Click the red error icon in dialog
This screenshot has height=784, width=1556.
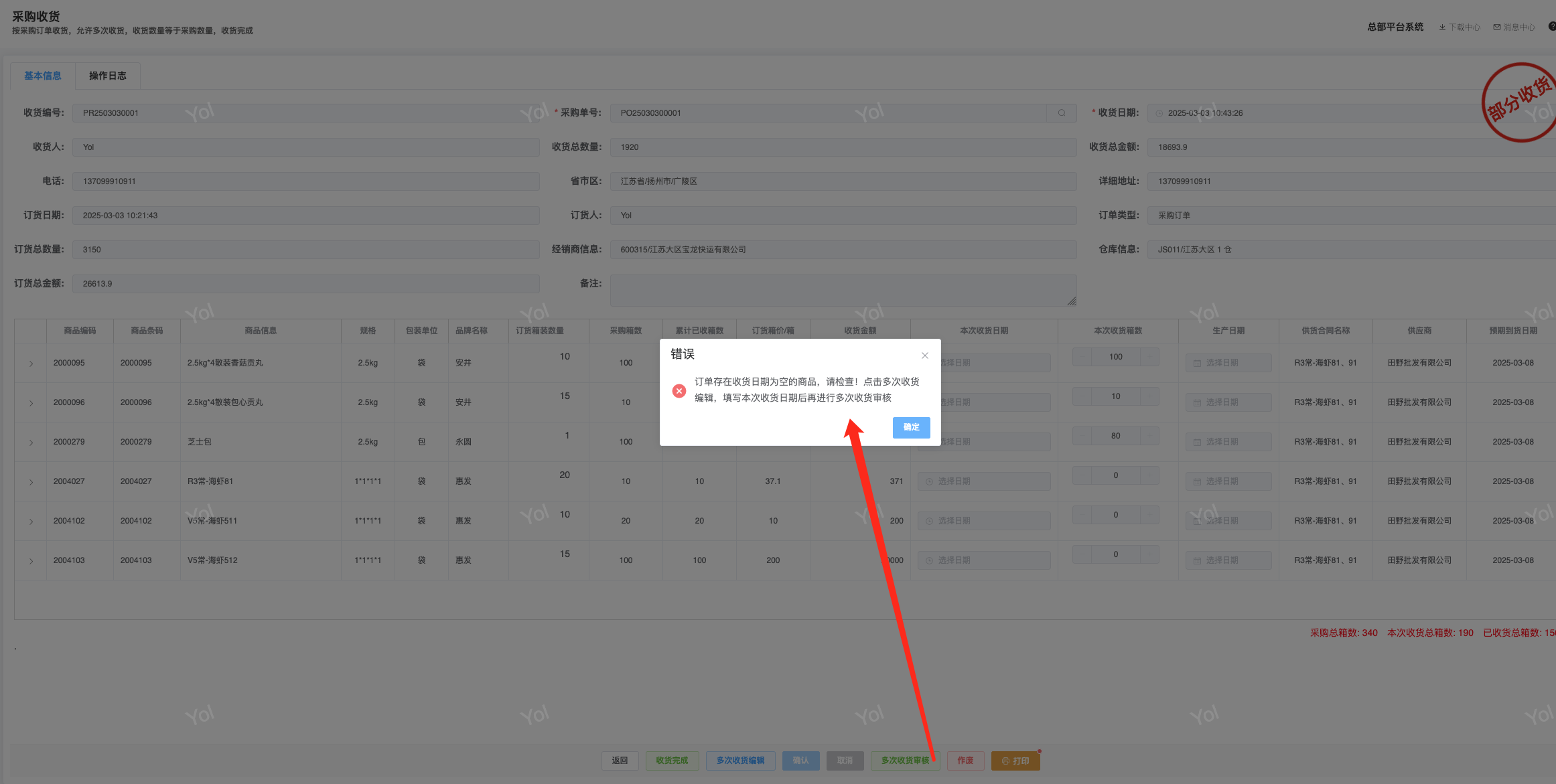click(679, 391)
